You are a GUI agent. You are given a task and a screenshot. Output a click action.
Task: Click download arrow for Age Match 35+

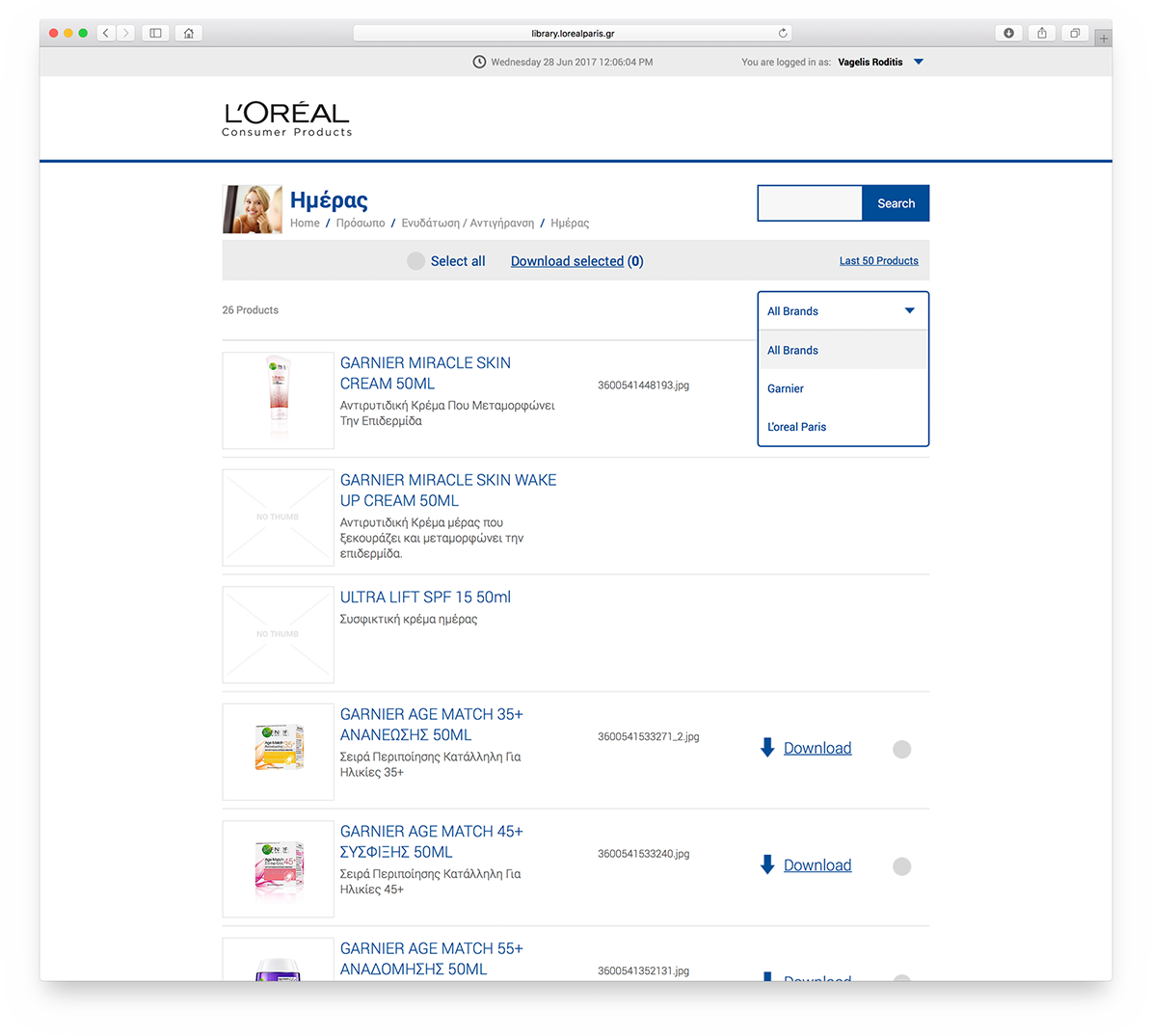point(767,748)
